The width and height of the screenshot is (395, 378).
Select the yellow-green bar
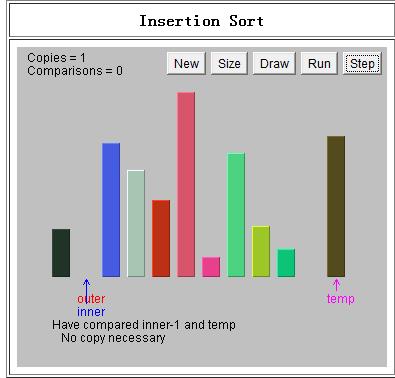(261, 252)
